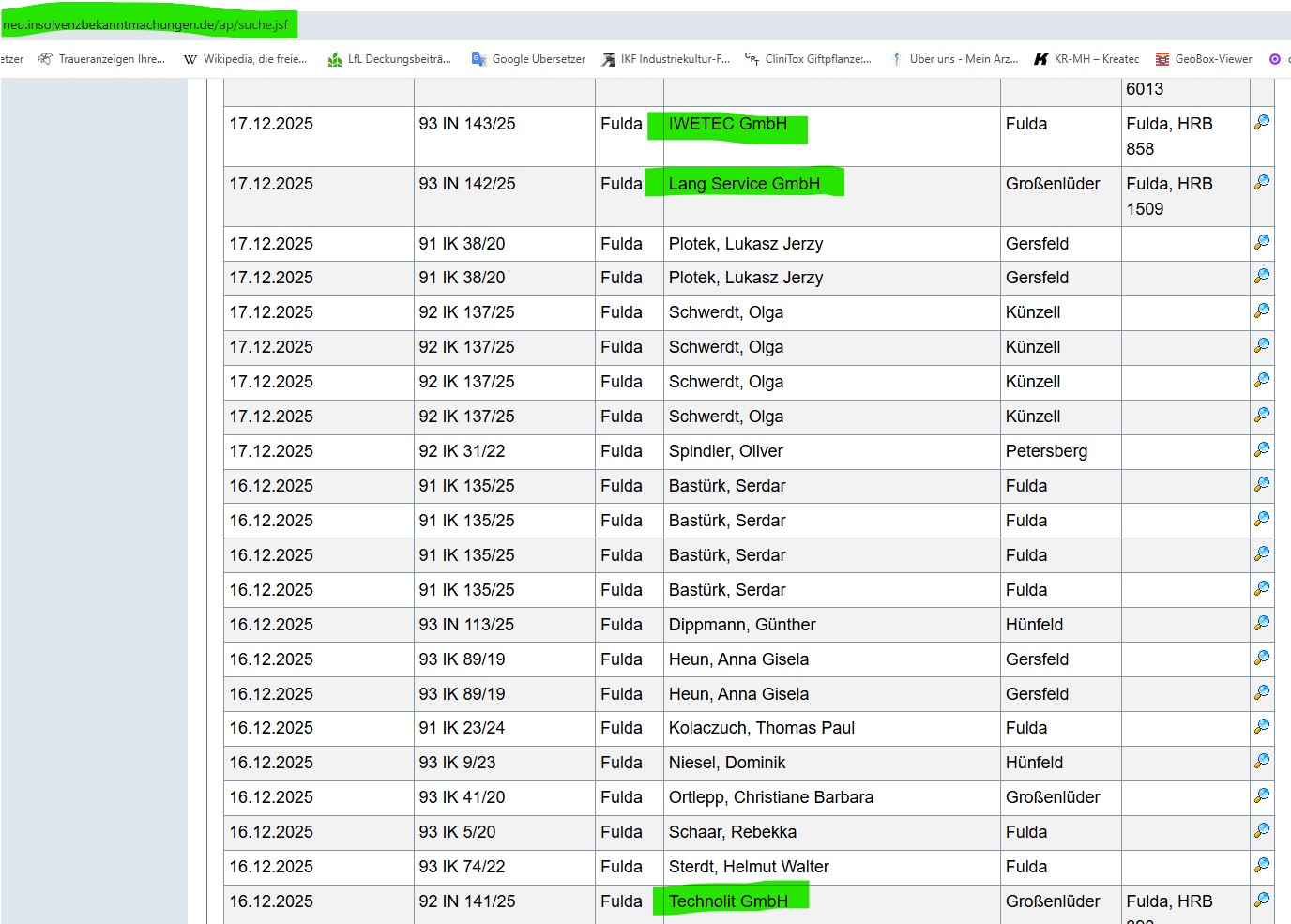Open the GeoBox-Viewer bookmark
1291x924 pixels.
(x=1204, y=59)
